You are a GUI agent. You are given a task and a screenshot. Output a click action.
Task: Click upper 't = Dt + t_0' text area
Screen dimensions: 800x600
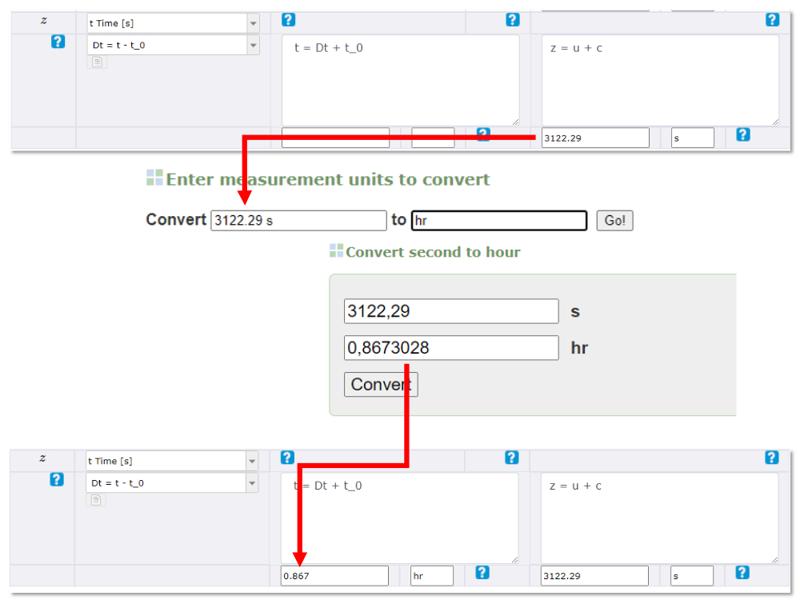pos(401,81)
